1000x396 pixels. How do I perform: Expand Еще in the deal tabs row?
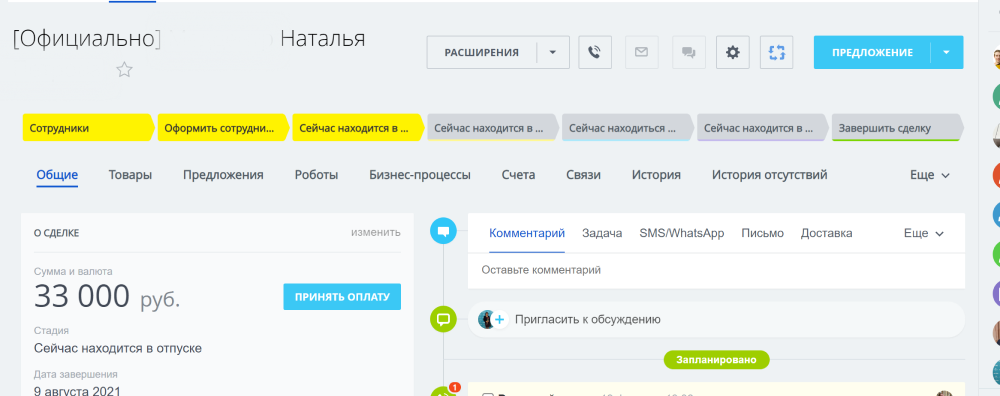[930, 175]
